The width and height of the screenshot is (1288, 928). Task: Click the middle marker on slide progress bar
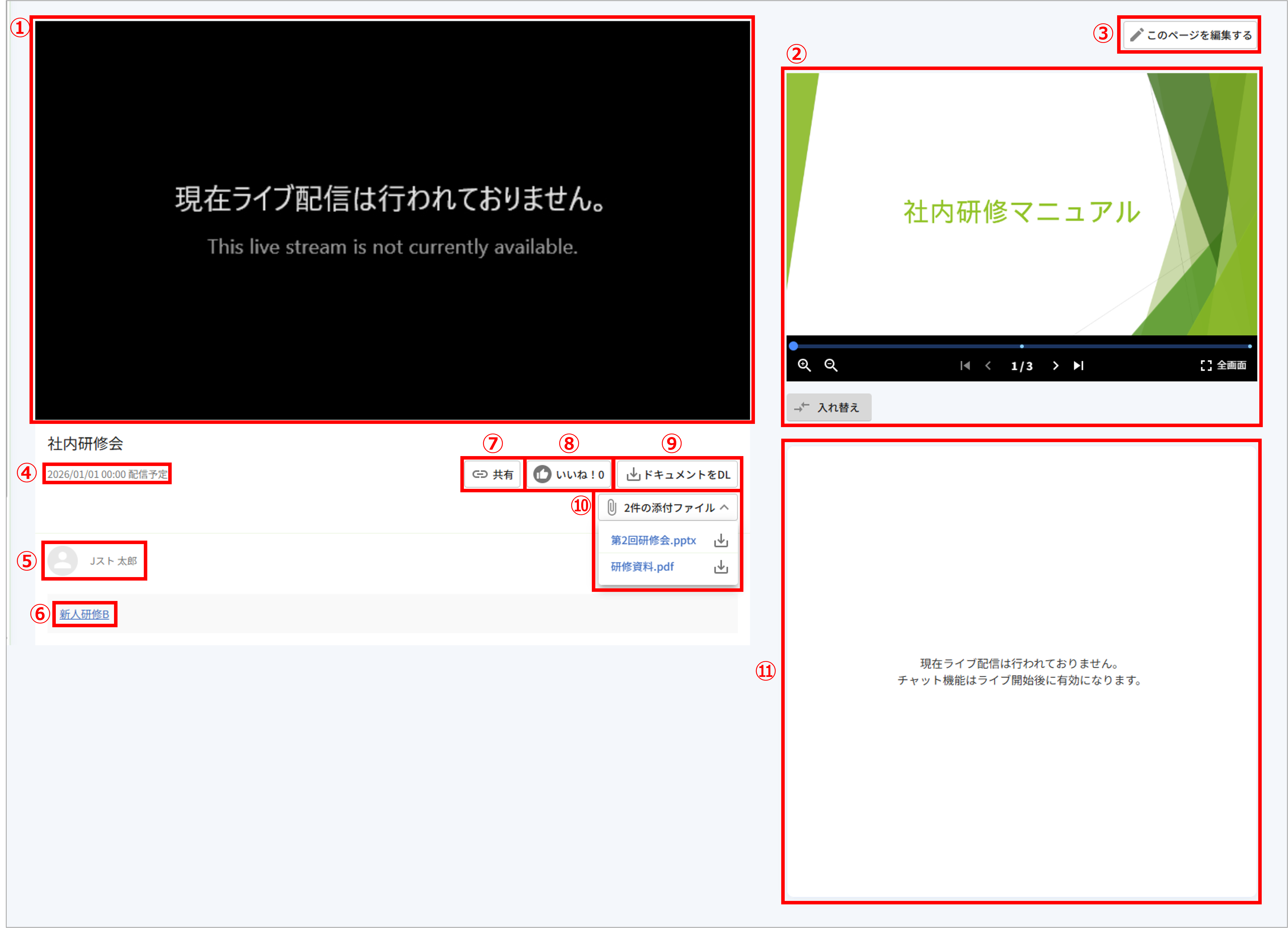[x=1022, y=346]
